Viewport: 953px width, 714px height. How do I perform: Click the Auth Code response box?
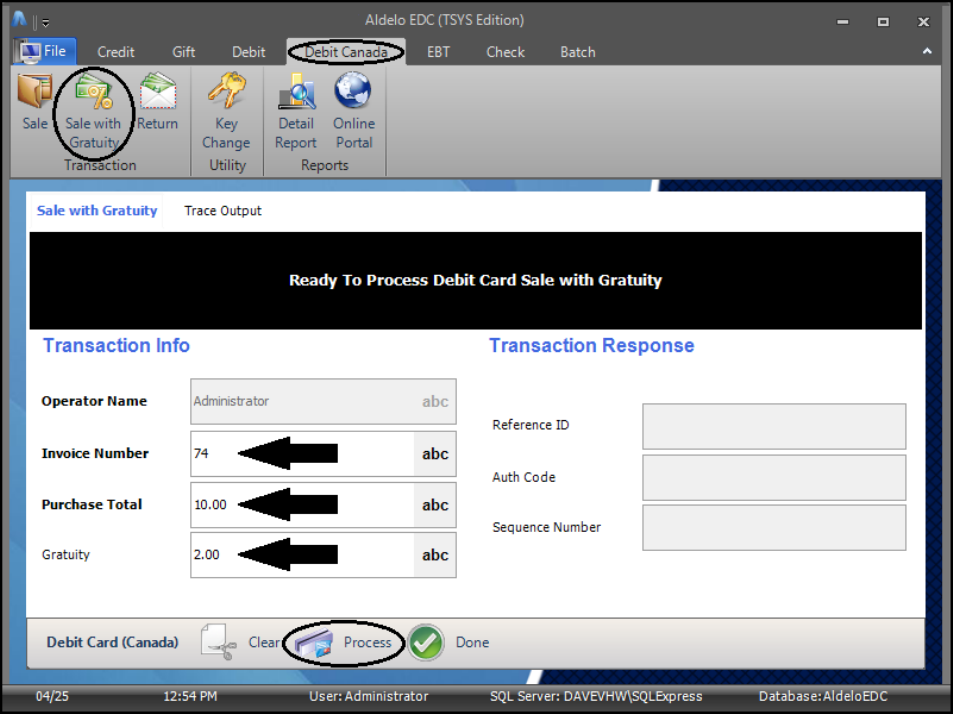tap(774, 478)
